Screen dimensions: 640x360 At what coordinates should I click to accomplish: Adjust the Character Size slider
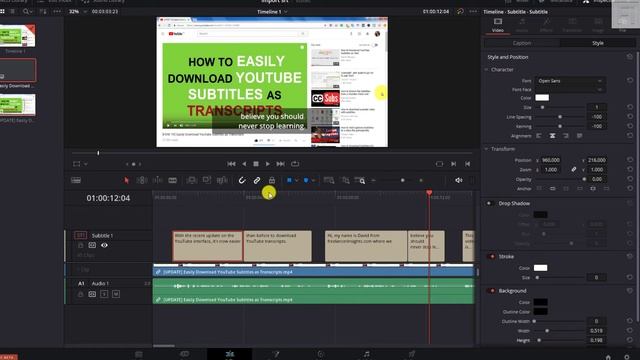[x=542, y=107]
